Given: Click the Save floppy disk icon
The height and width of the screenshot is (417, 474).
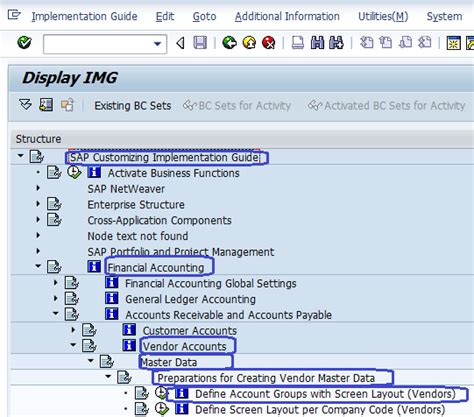Looking at the screenshot, I should point(200,43).
